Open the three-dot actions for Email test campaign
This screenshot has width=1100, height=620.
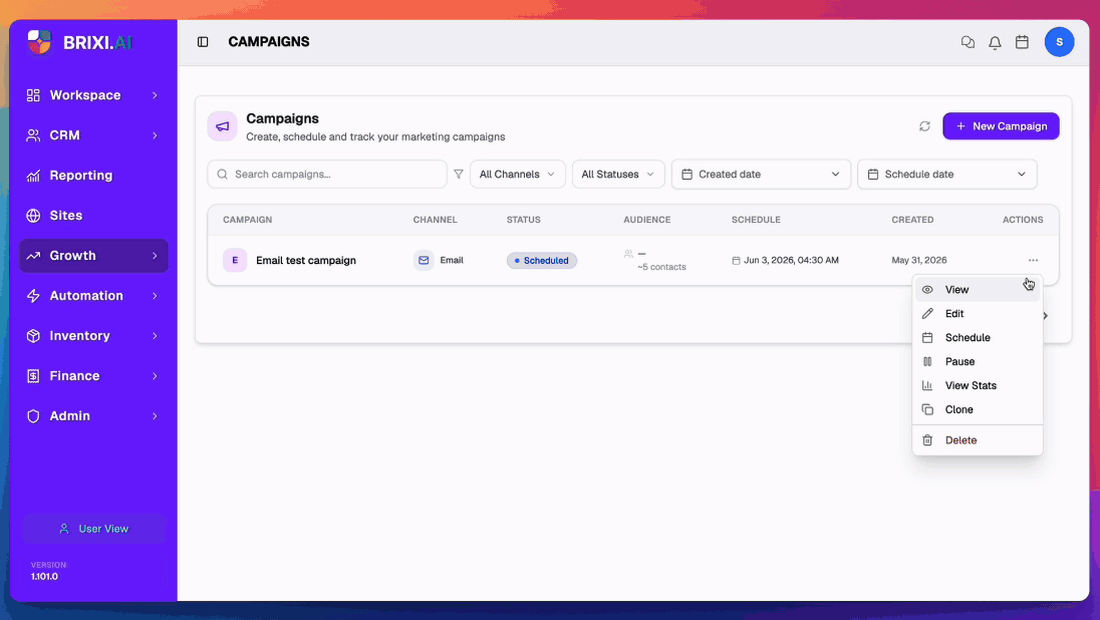pos(1033,260)
